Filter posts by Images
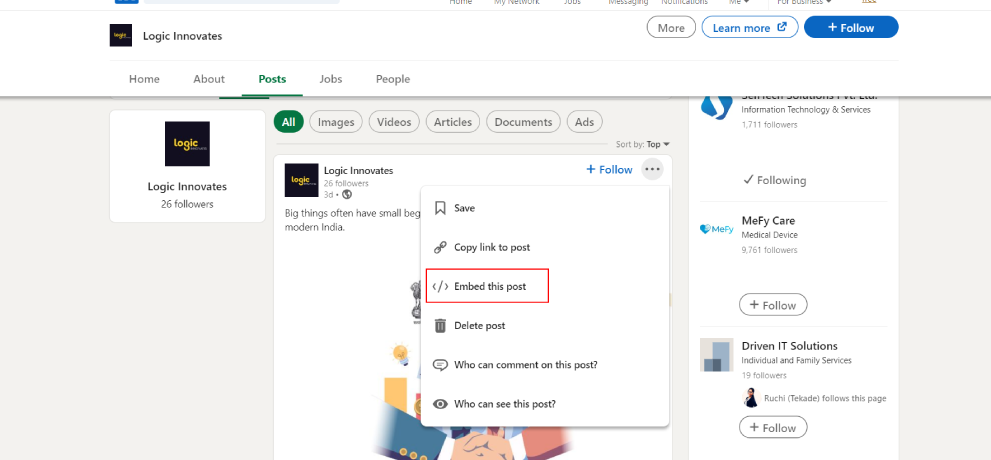The height and width of the screenshot is (460, 991). (x=336, y=122)
